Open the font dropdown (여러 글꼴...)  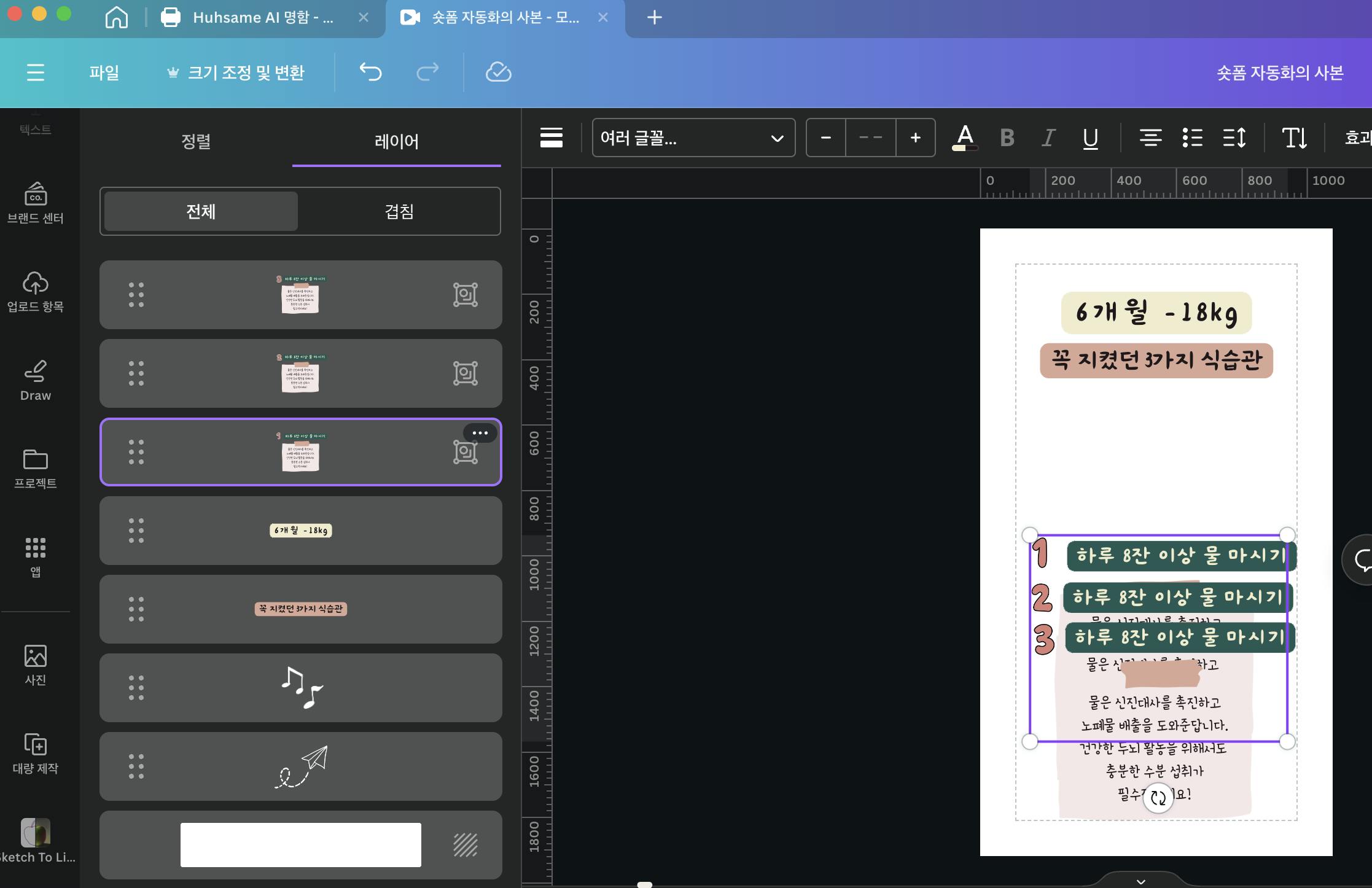point(693,138)
